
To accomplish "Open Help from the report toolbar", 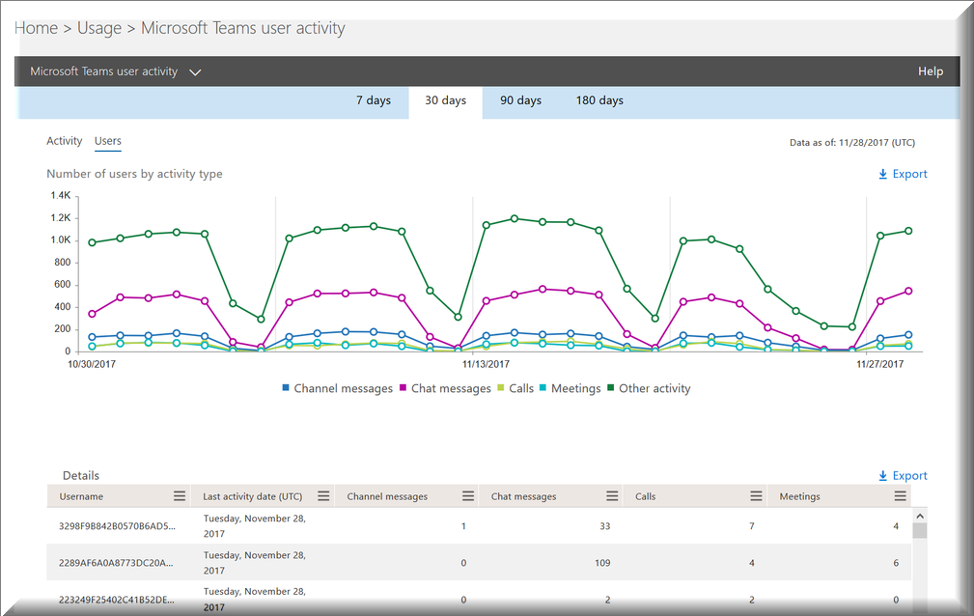I will [930, 71].
